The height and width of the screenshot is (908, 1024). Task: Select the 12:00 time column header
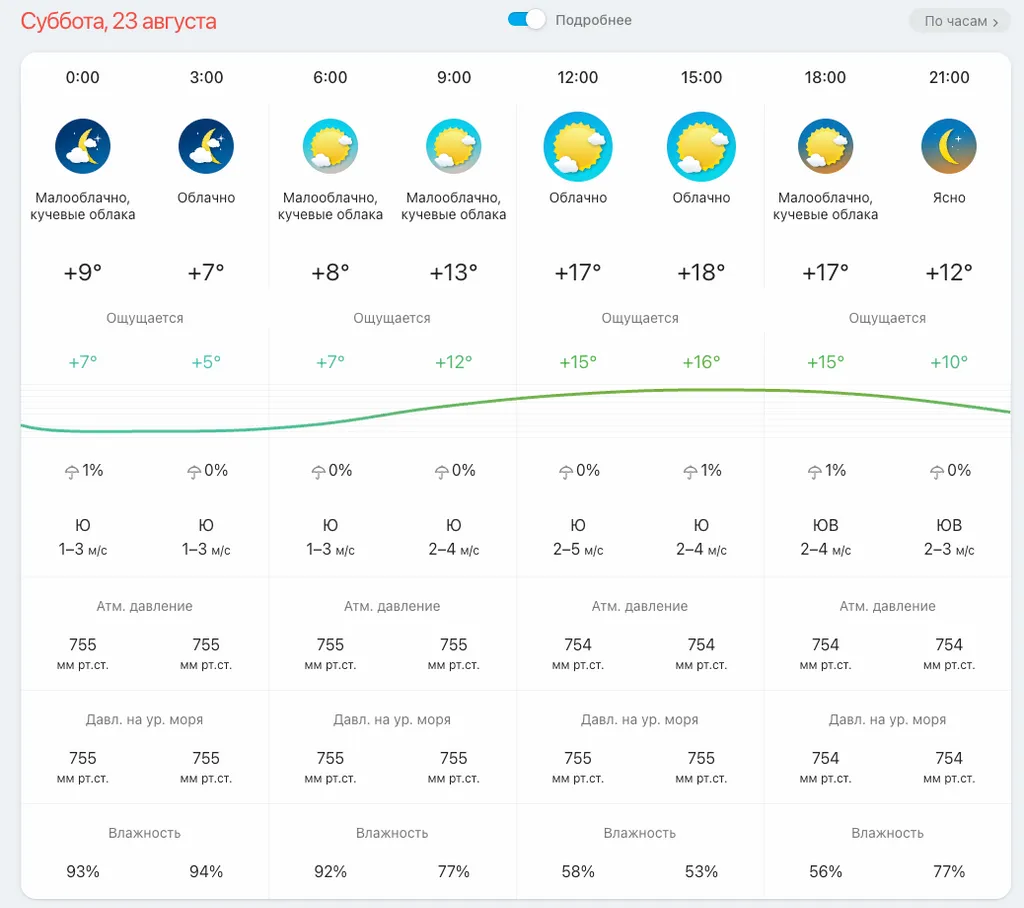(577, 78)
